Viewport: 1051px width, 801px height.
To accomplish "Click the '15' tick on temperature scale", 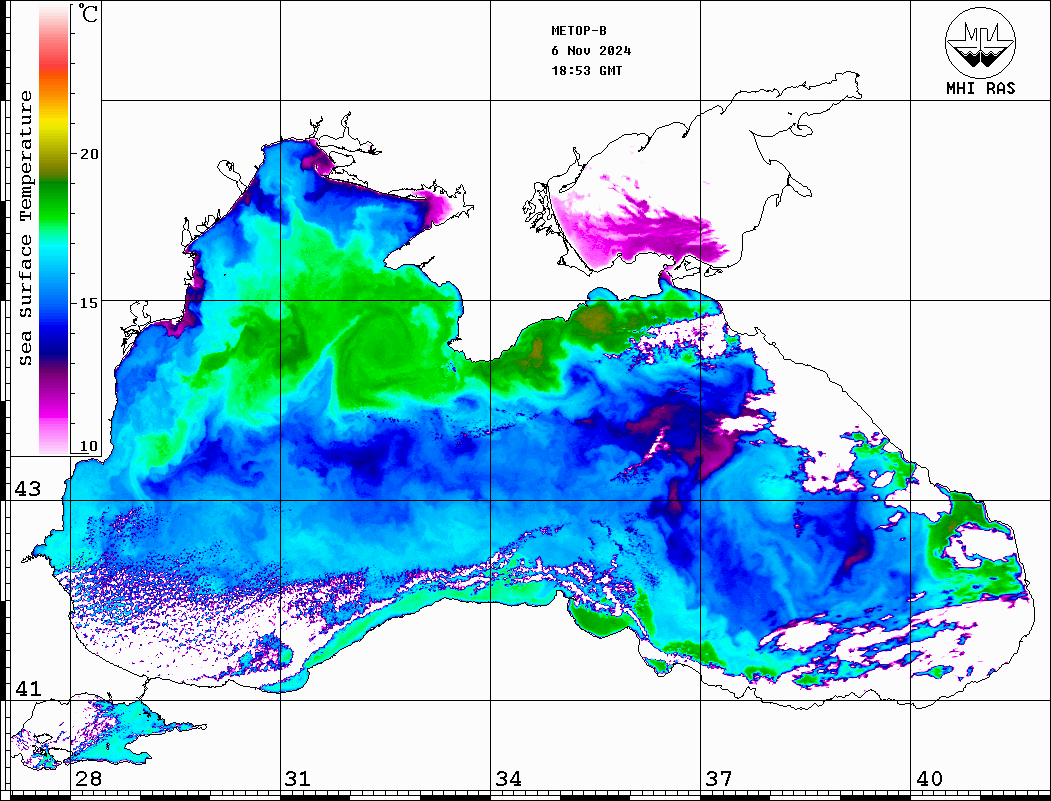I will coord(88,303).
